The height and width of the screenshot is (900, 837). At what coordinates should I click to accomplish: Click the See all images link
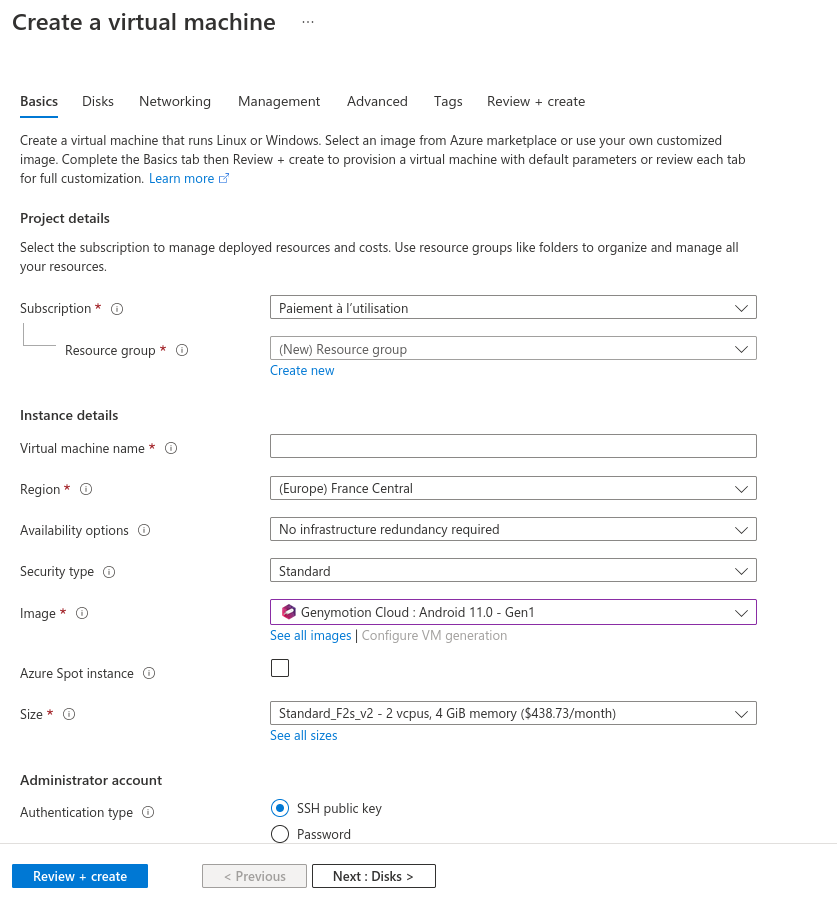coord(308,635)
